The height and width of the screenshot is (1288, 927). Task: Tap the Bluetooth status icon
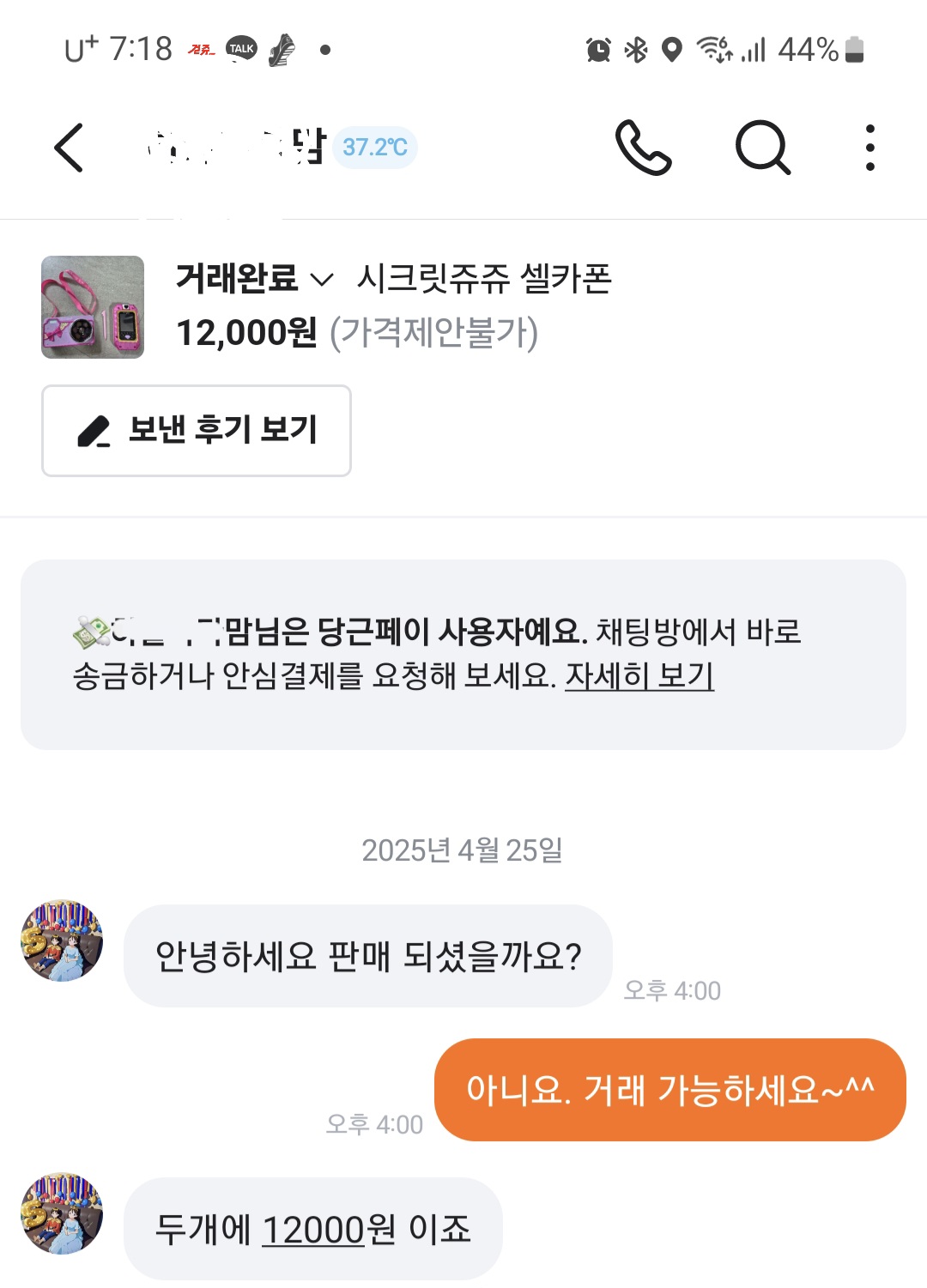coord(636,50)
